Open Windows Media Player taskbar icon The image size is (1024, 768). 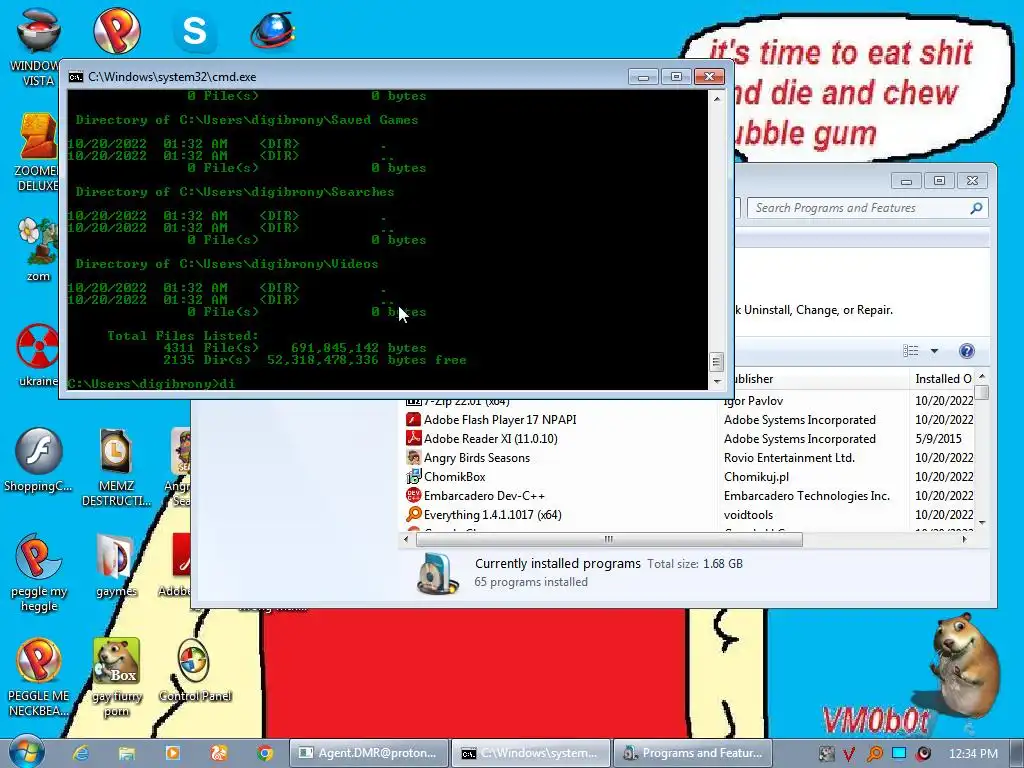pos(172,753)
